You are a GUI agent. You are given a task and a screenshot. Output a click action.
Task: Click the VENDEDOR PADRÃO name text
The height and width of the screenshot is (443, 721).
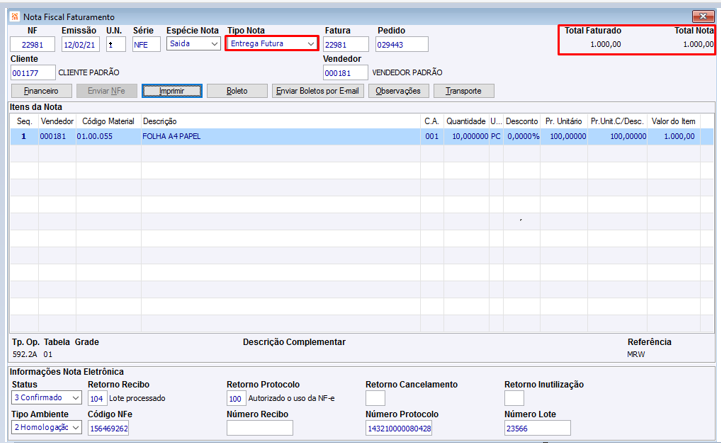(x=407, y=73)
